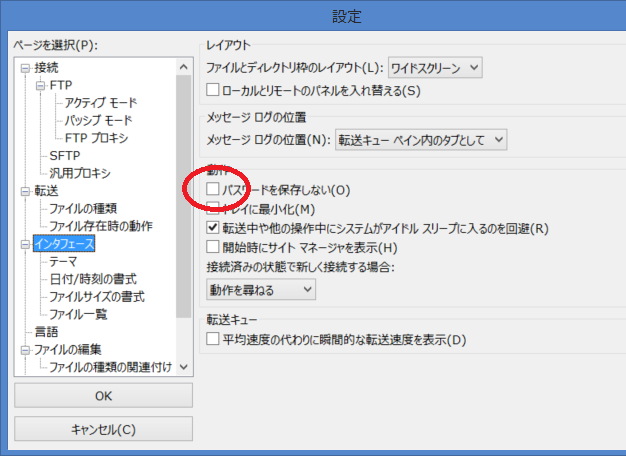The height and width of the screenshot is (456, 626).
Task: Click the page tree scrollbar down arrow
Action: pos(183,367)
